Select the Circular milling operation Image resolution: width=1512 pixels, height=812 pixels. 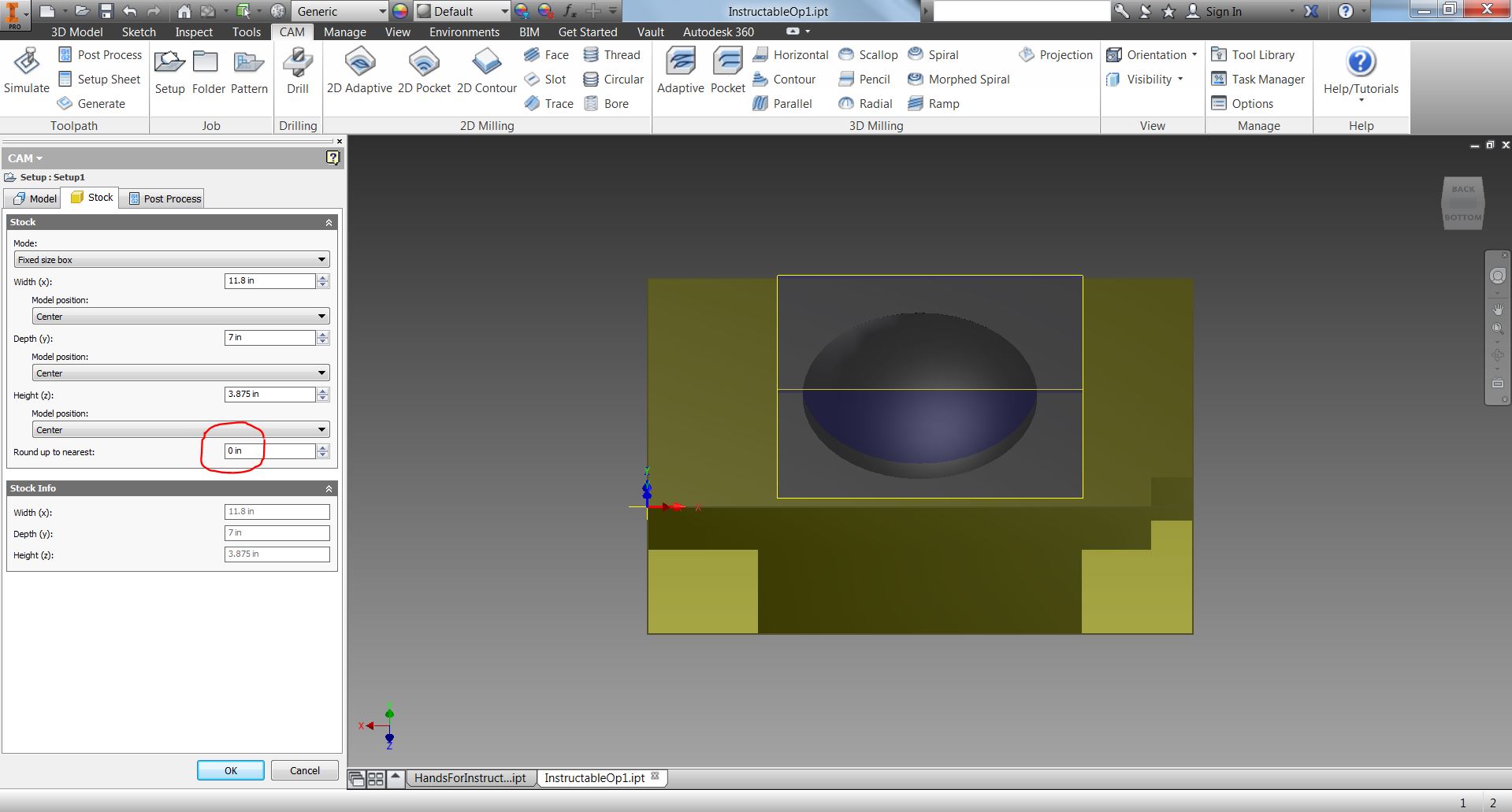click(613, 80)
